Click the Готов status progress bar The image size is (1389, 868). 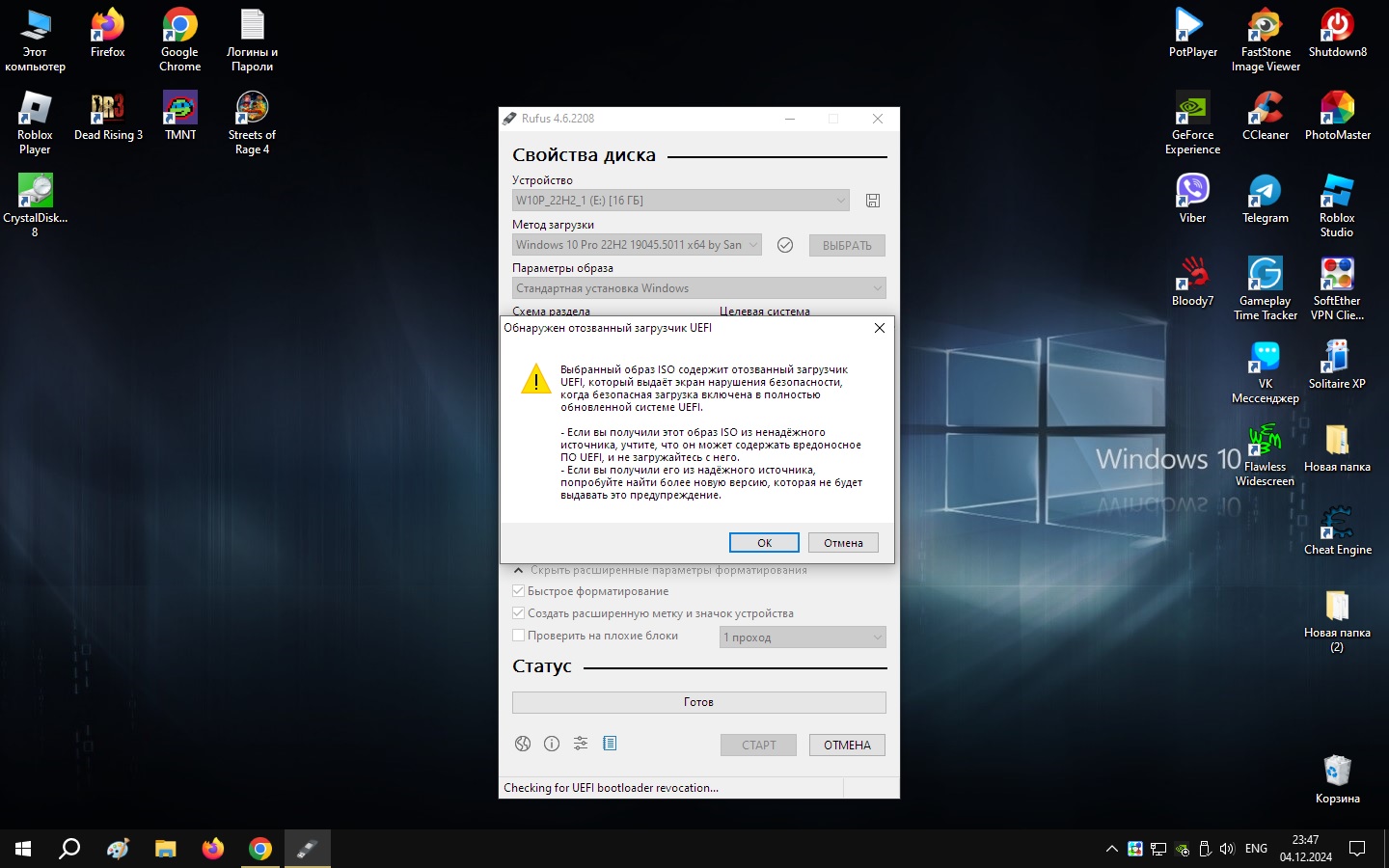click(698, 702)
